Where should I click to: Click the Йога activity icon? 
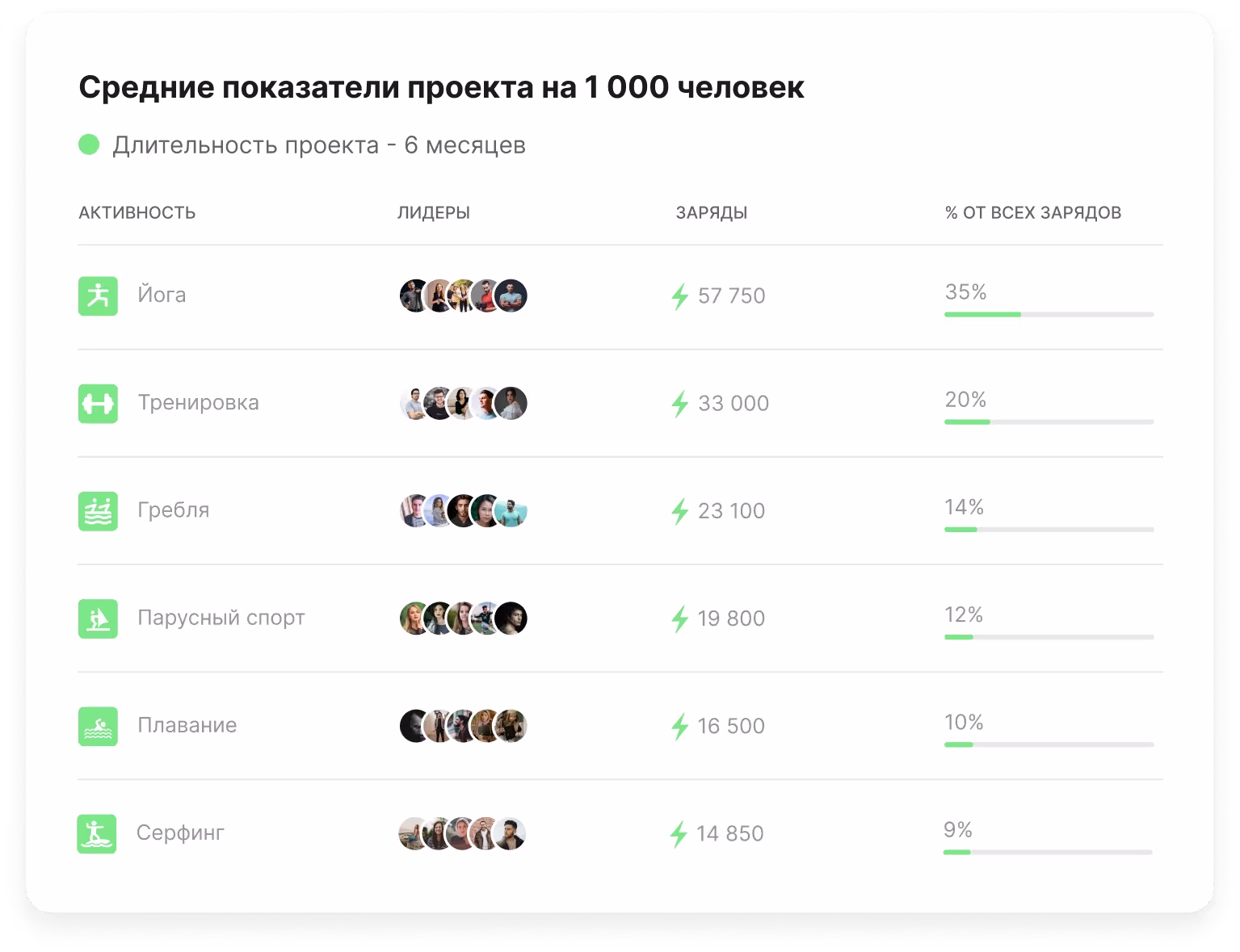pyautogui.click(x=98, y=296)
